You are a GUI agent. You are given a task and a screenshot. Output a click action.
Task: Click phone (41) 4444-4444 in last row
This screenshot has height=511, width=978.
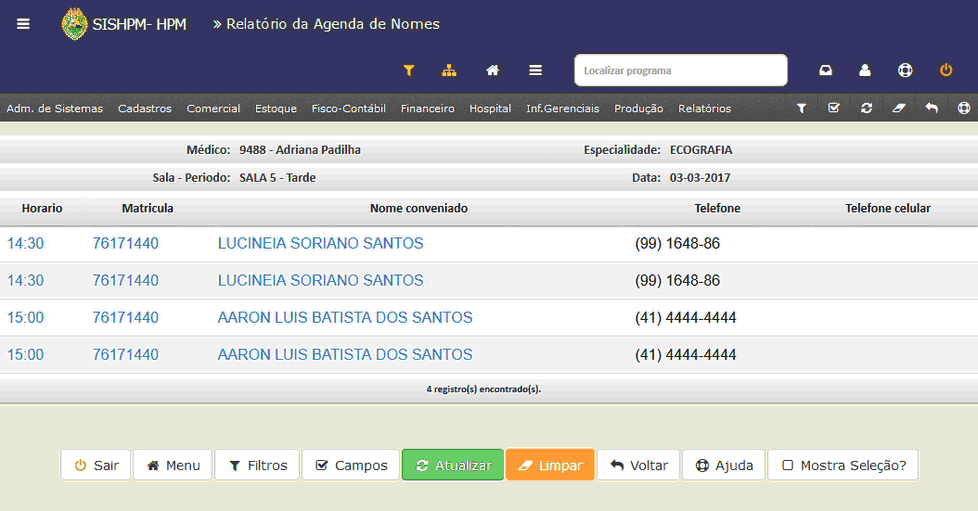(x=685, y=355)
